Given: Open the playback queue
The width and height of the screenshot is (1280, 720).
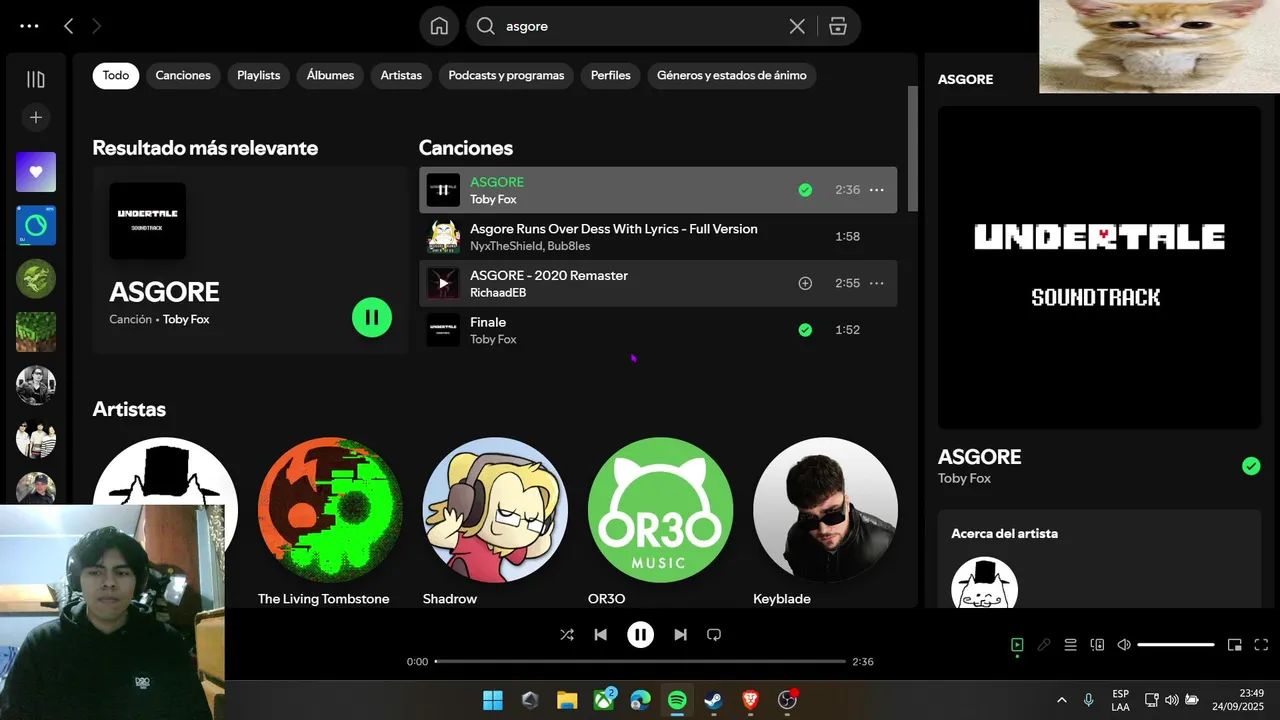Looking at the screenshot, I should pos(1070,645).
